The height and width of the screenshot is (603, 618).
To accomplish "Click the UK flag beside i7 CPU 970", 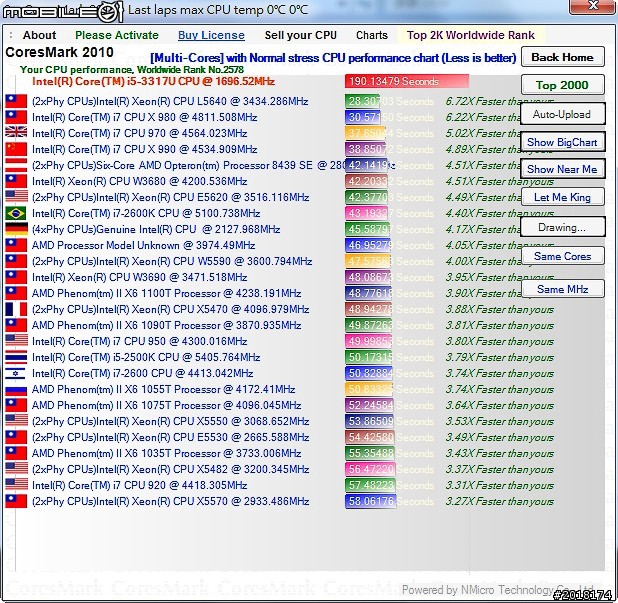I will coord(16,133).
